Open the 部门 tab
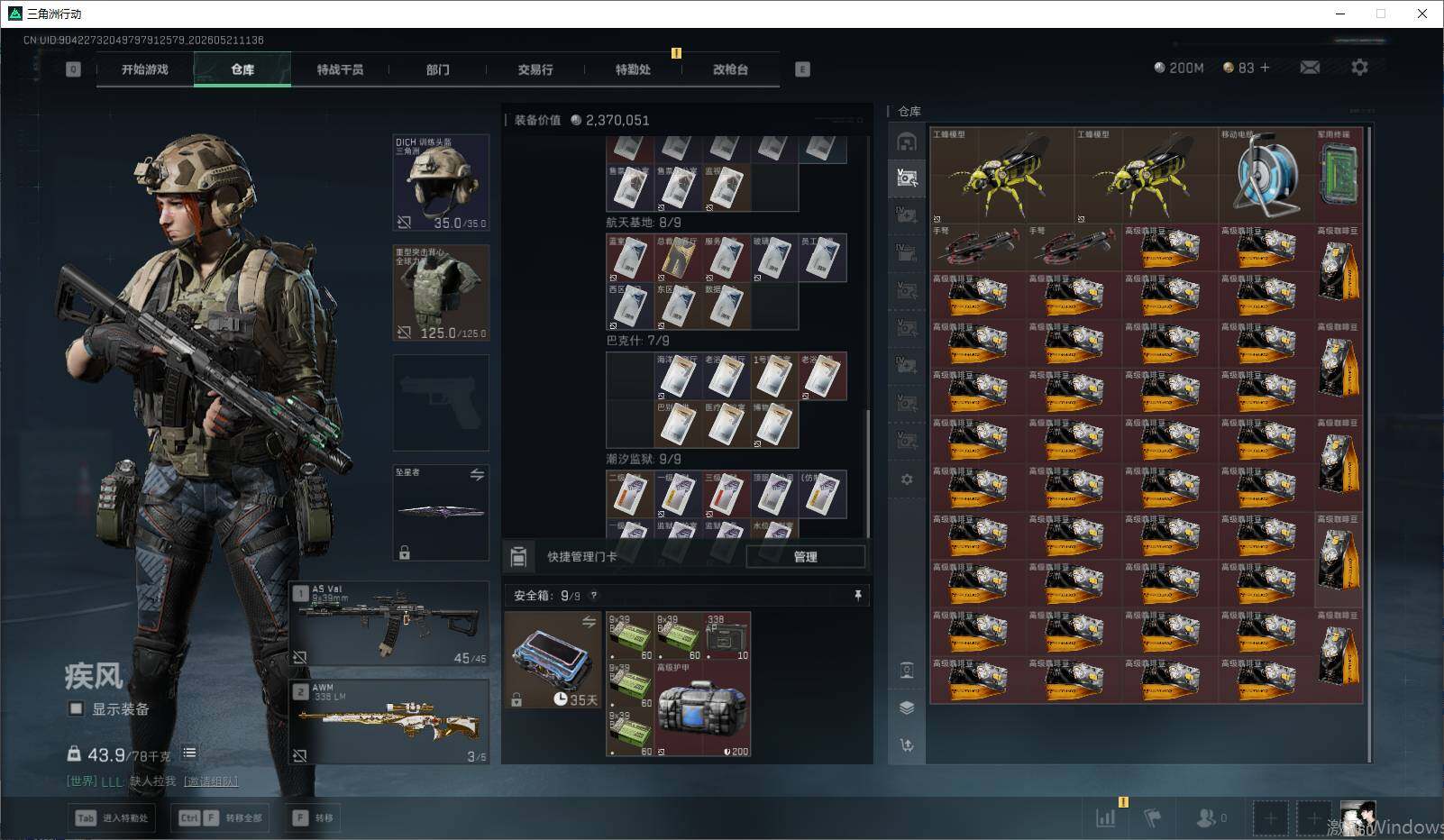The height and width of the screenshot is (840, 1444). point(438,69)
